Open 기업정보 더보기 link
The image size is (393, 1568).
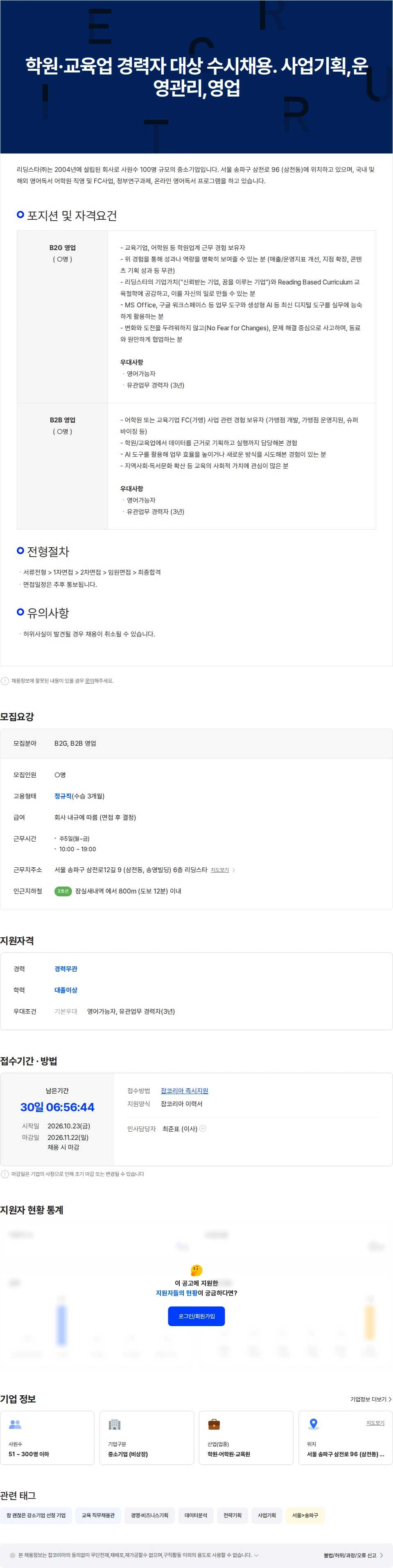(x=368, y=1399)
